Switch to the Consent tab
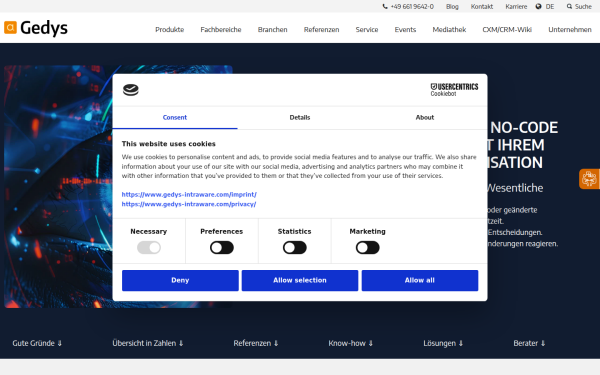 (x=175, y=117)
